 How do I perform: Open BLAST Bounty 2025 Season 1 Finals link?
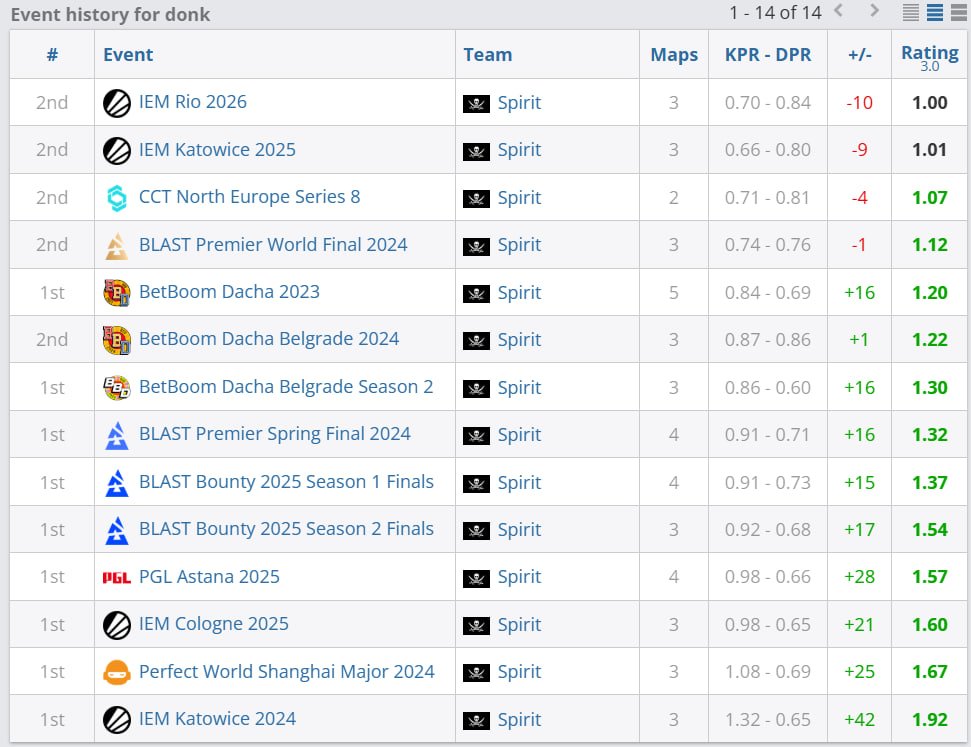click(x=286, y=482)
